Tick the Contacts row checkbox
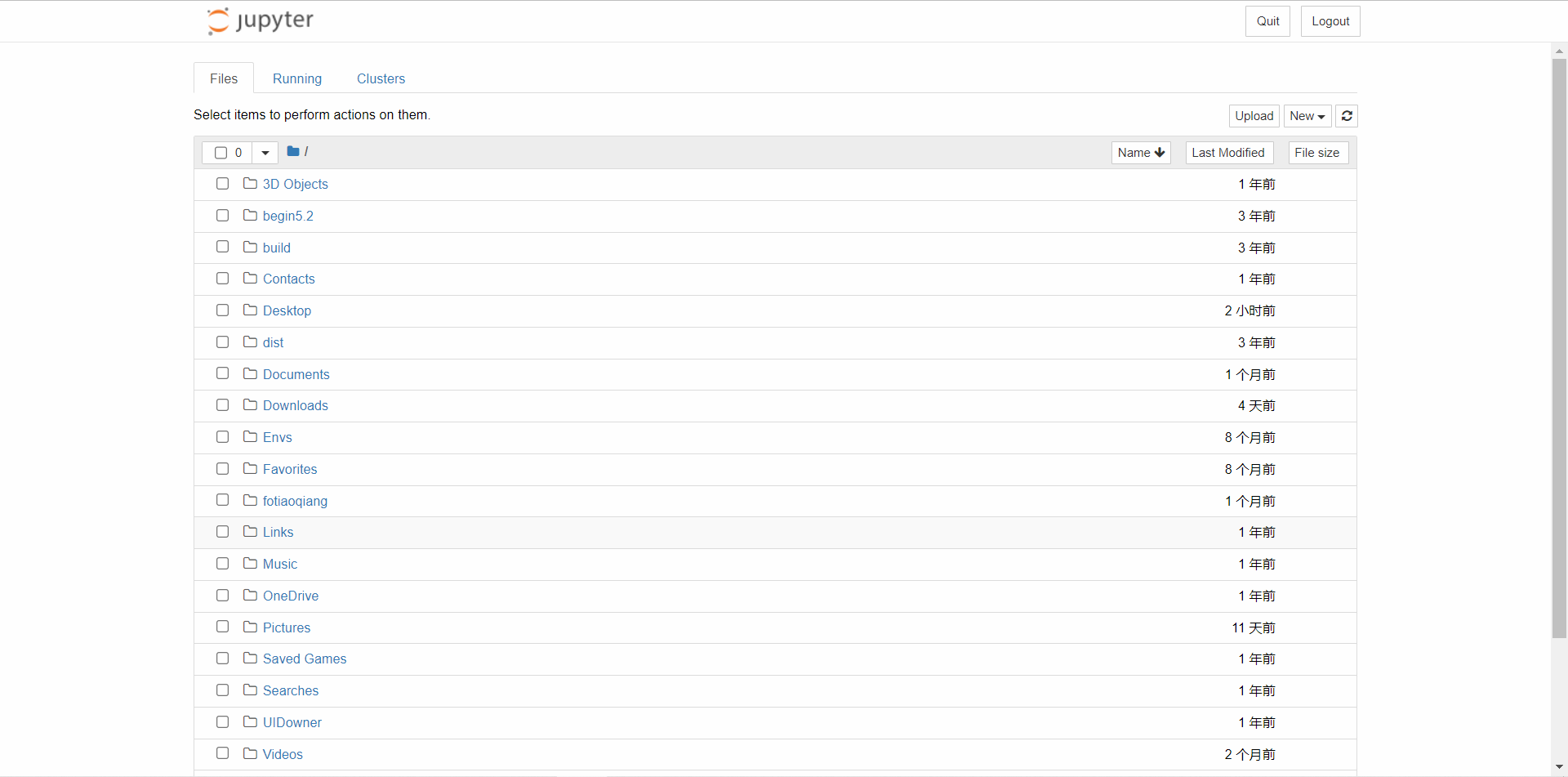The height and width of the screenshot is (777, 1568). click(x=222, y=279)
